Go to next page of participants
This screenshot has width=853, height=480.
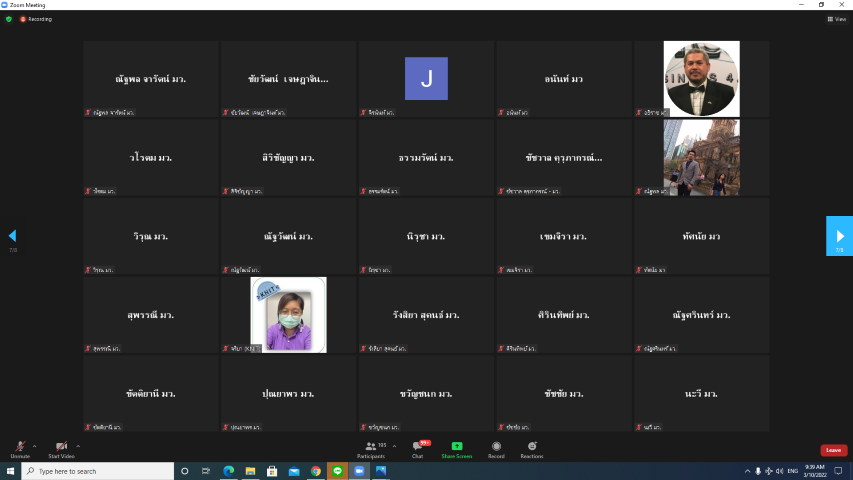(839, 236)
